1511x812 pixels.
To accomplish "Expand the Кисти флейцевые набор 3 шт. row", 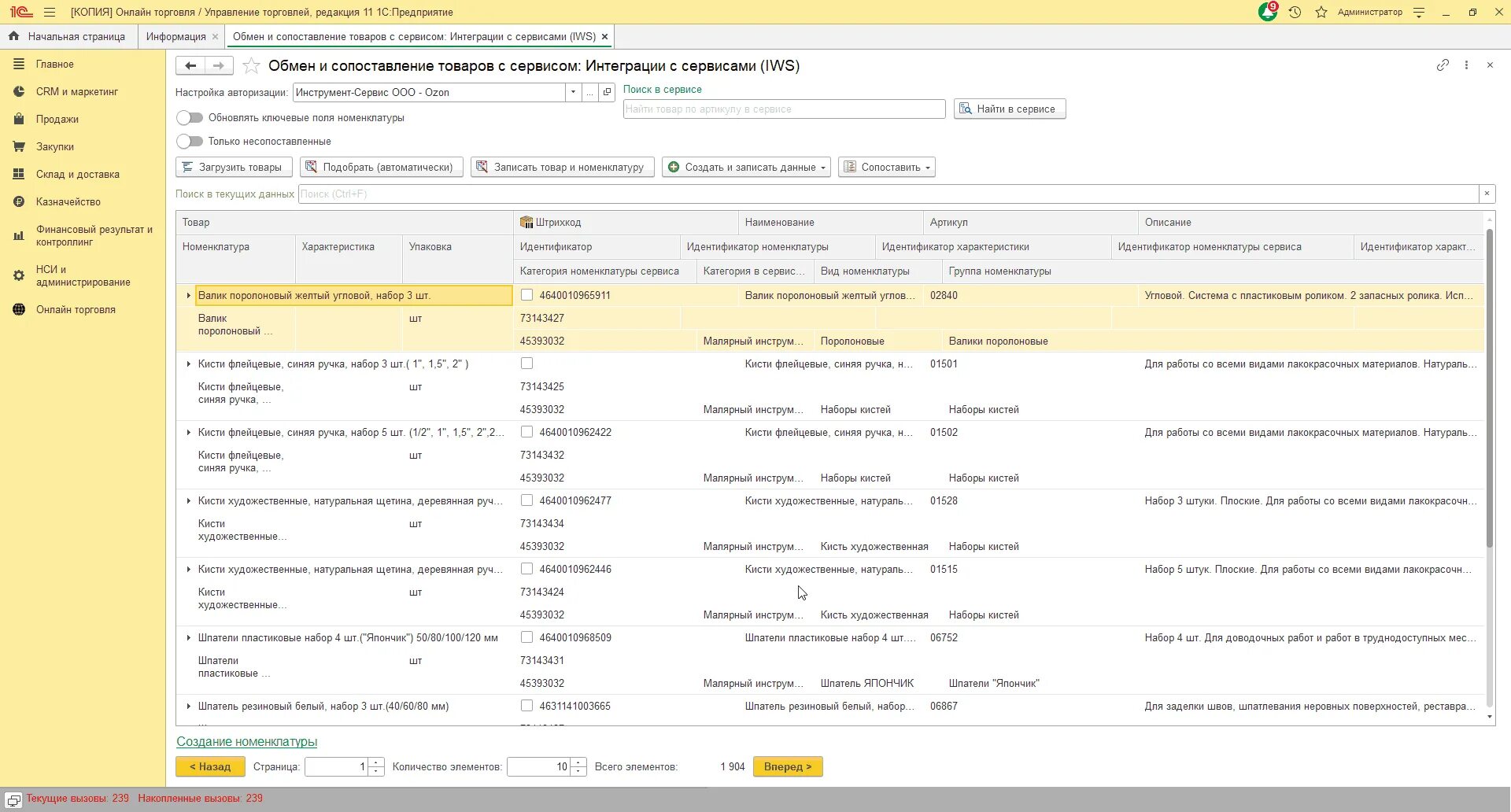I will pyautogui.click(x=188, y=364).
